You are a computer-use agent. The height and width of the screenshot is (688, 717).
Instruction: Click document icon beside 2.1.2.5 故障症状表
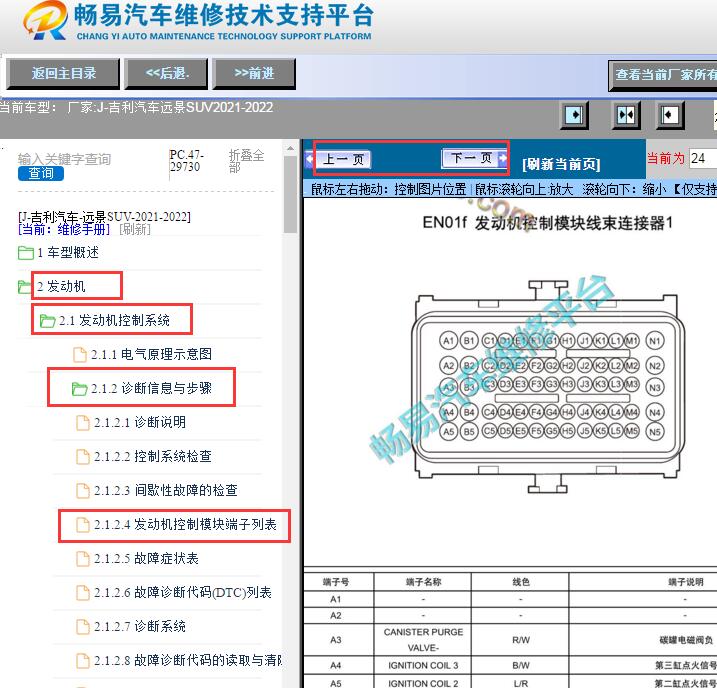pos(83,558)
